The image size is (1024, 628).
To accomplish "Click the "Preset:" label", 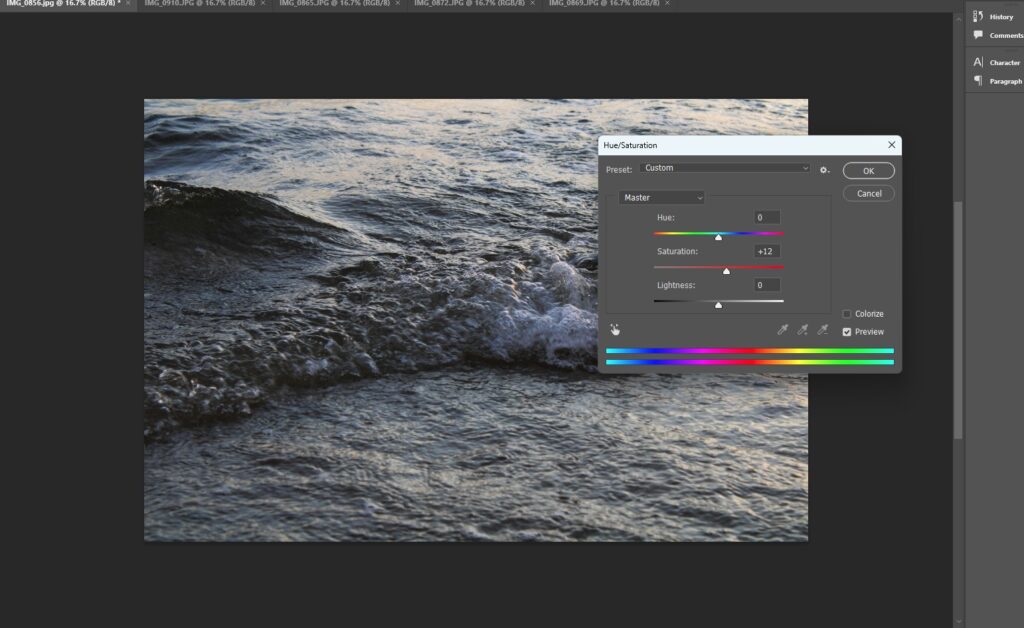I will pyautogui.click(x=618, y=170).
